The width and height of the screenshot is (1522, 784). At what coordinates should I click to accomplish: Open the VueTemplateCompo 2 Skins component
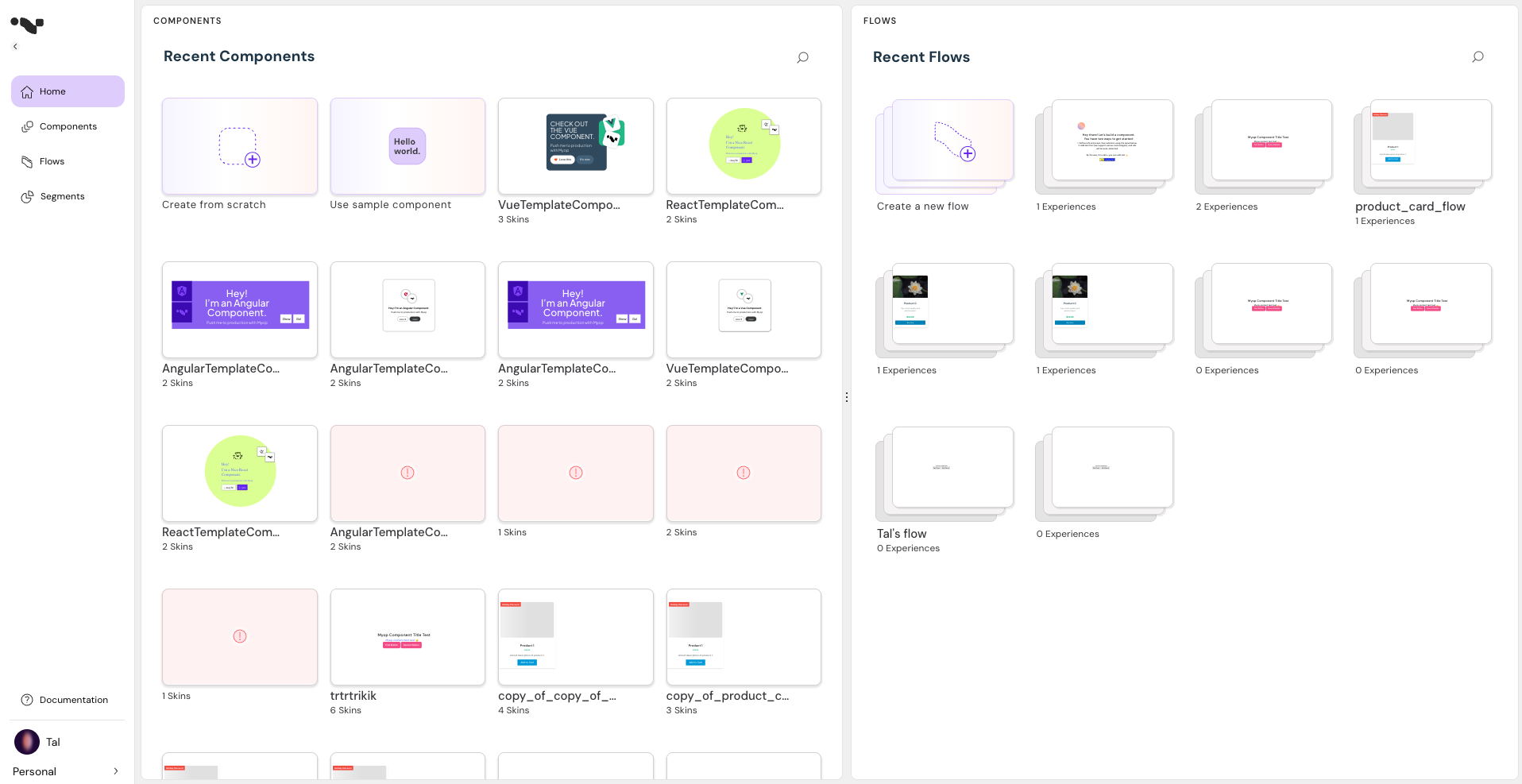744,310
